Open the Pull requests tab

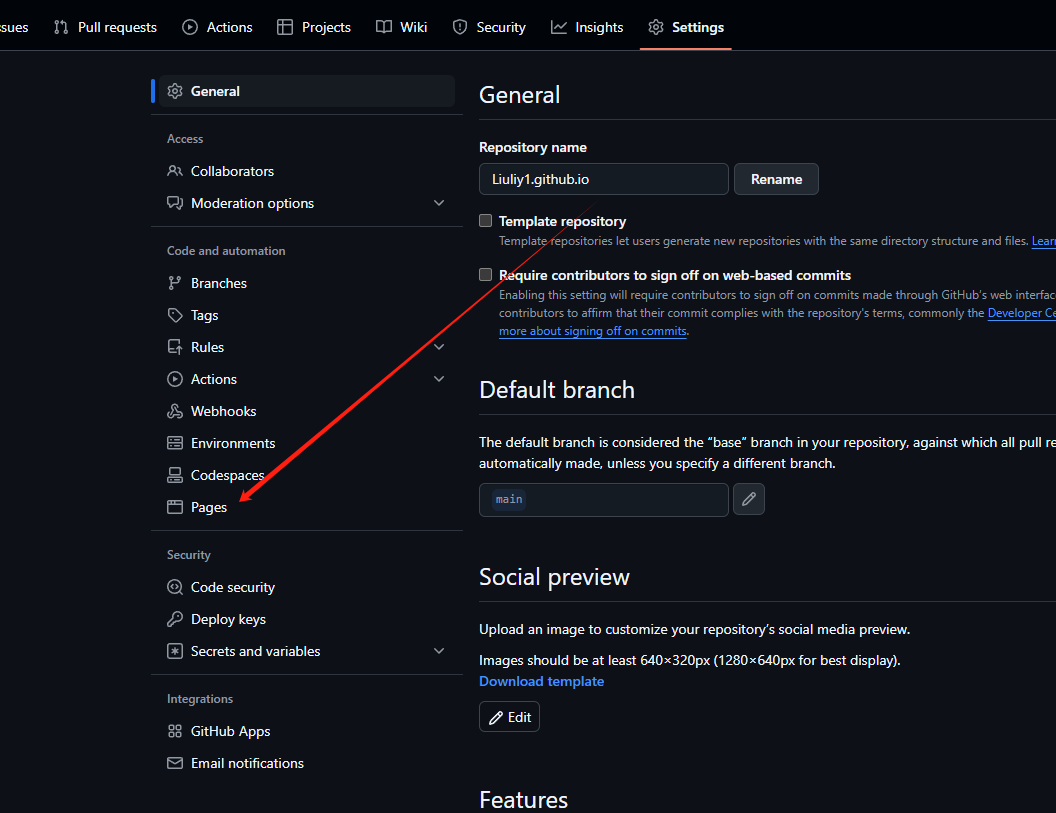[x=105, y=27]
